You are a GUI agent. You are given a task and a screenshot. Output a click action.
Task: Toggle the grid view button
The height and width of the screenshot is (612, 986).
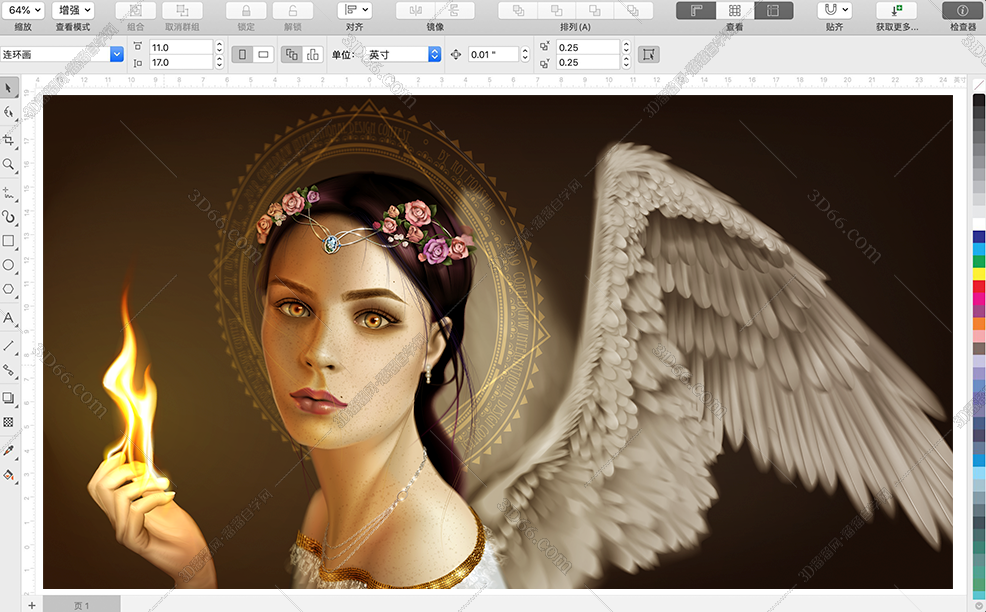[734, 11]
